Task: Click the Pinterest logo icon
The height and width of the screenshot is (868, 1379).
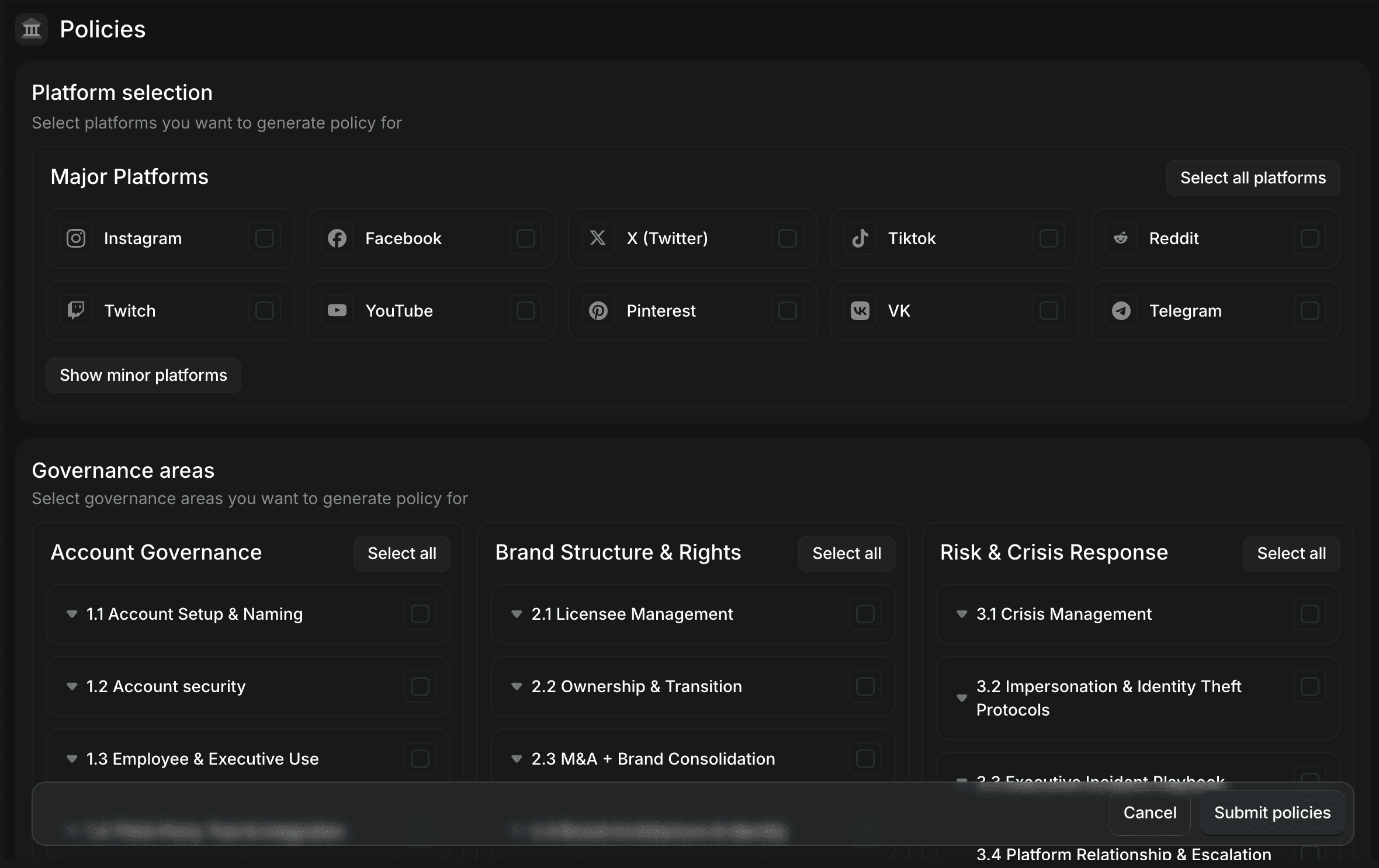Action: click(598, 310)
